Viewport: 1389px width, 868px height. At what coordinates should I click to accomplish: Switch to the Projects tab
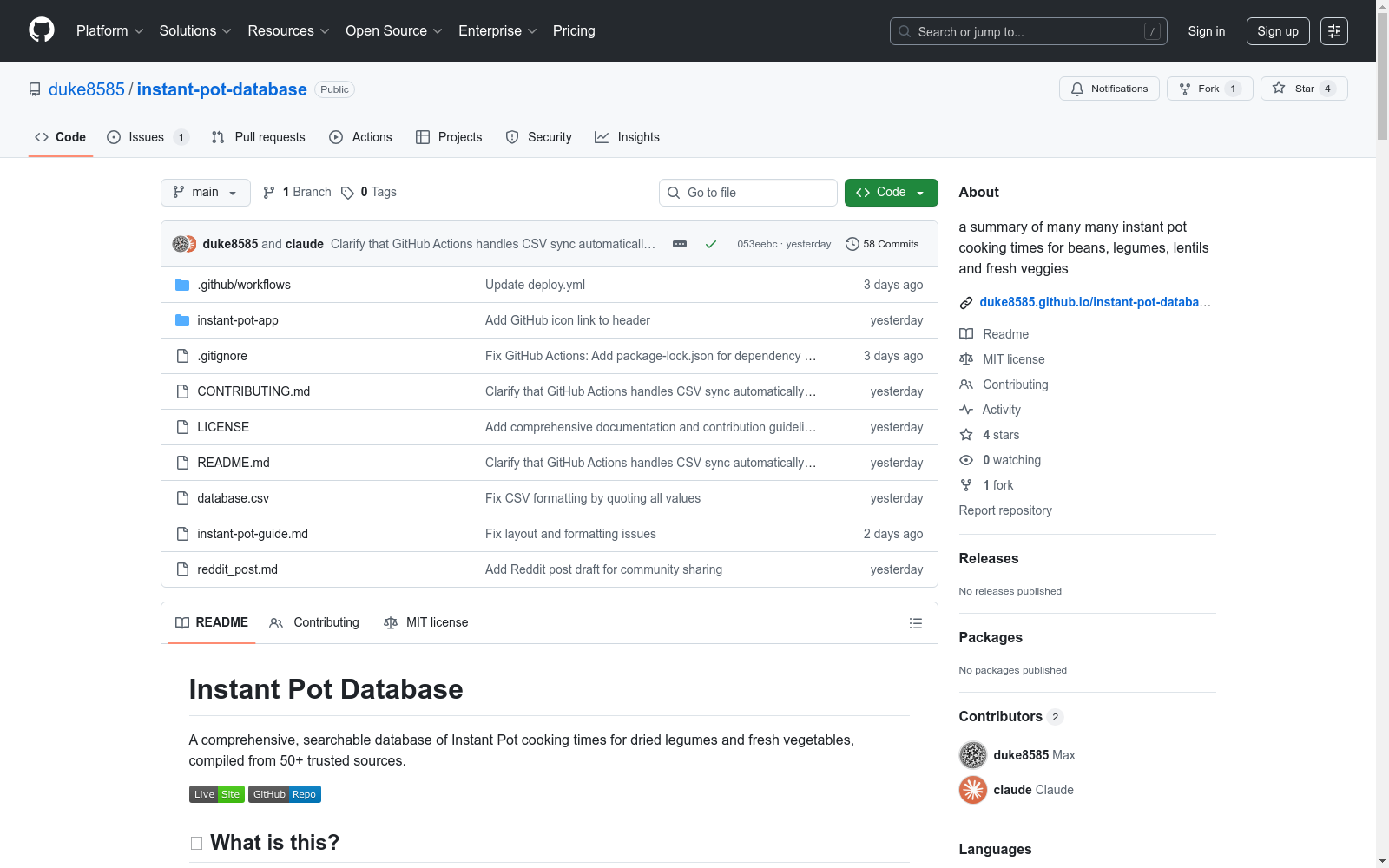(449, 137)
